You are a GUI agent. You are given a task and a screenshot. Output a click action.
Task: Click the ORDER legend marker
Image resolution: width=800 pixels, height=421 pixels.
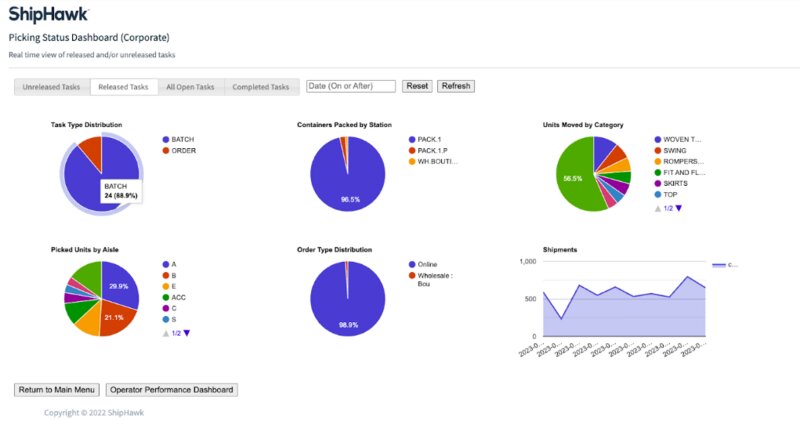tap(165, 150)
